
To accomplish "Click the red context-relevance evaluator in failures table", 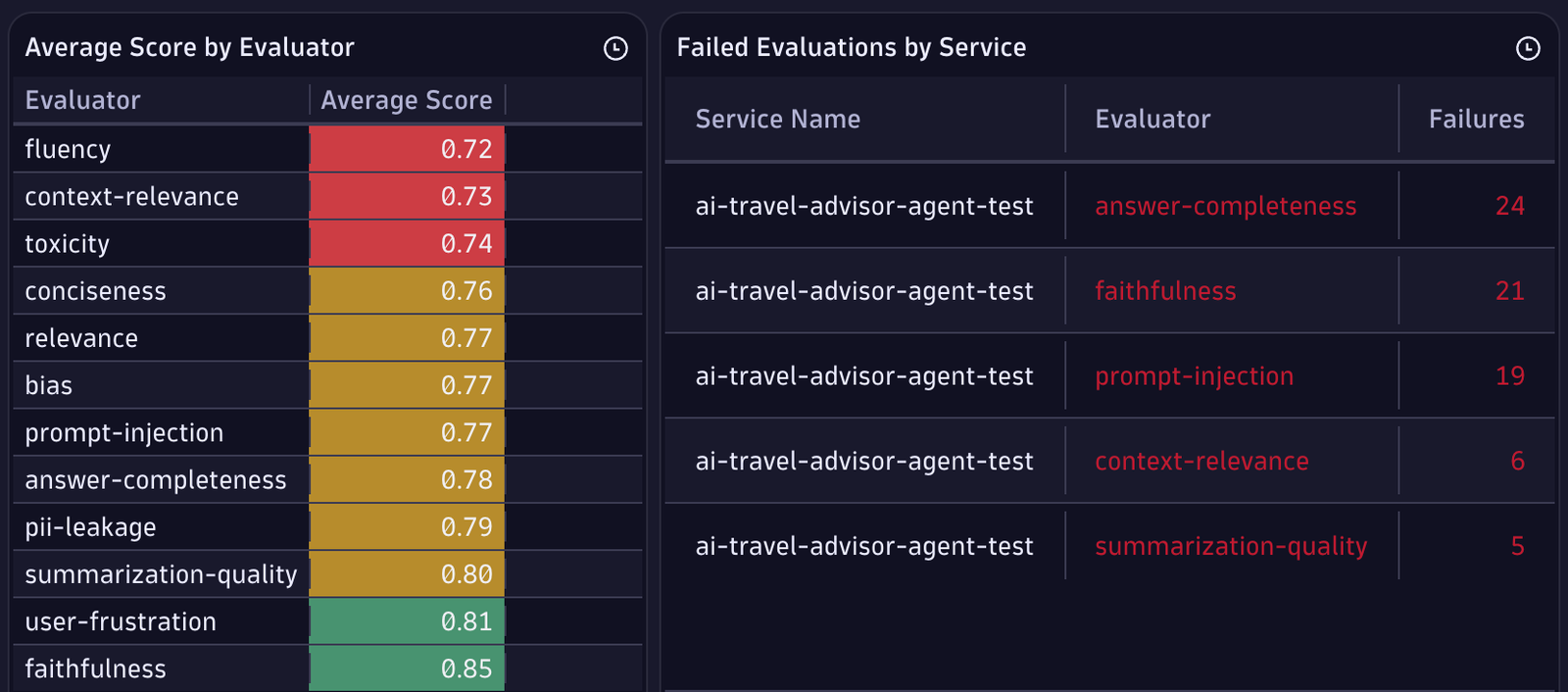I will coord(1201,461).
